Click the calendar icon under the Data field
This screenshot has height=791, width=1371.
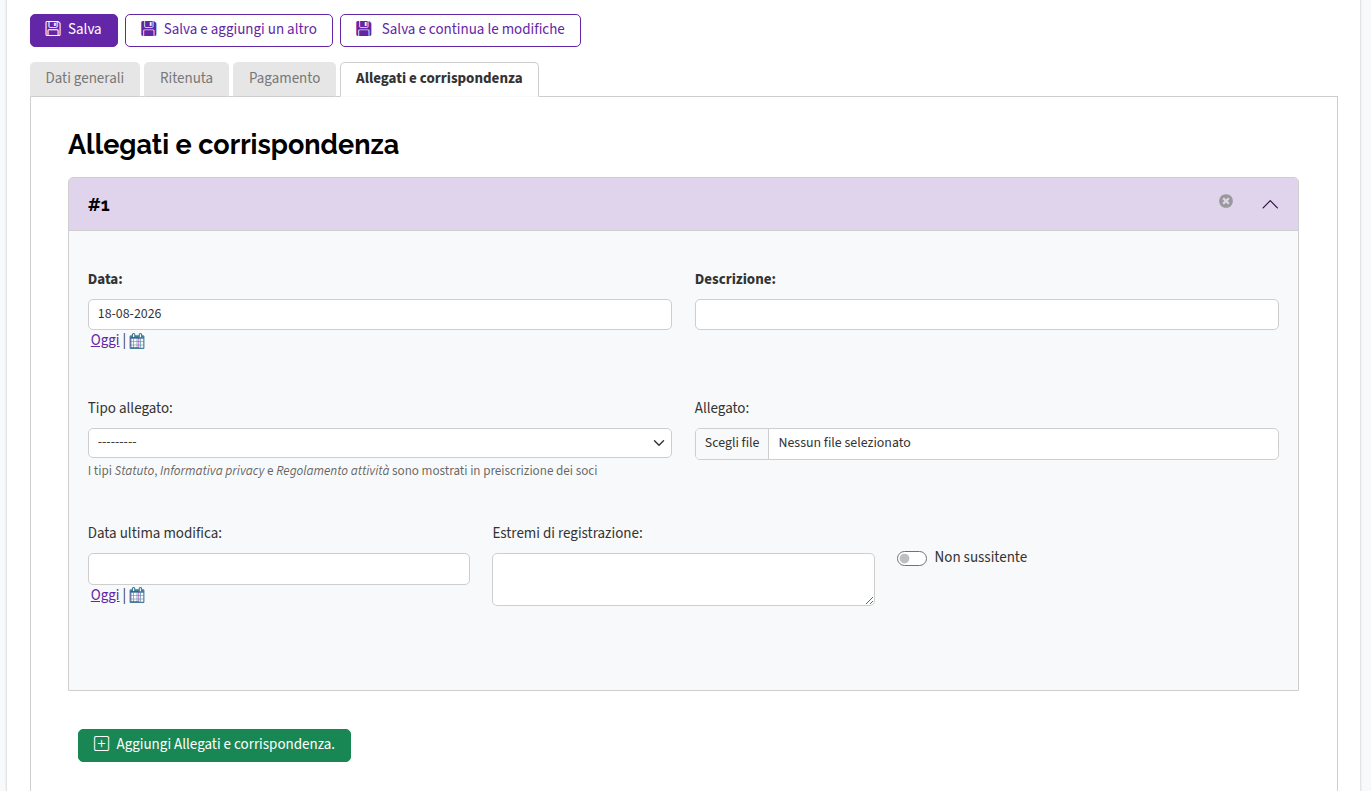tap(137, 341)
